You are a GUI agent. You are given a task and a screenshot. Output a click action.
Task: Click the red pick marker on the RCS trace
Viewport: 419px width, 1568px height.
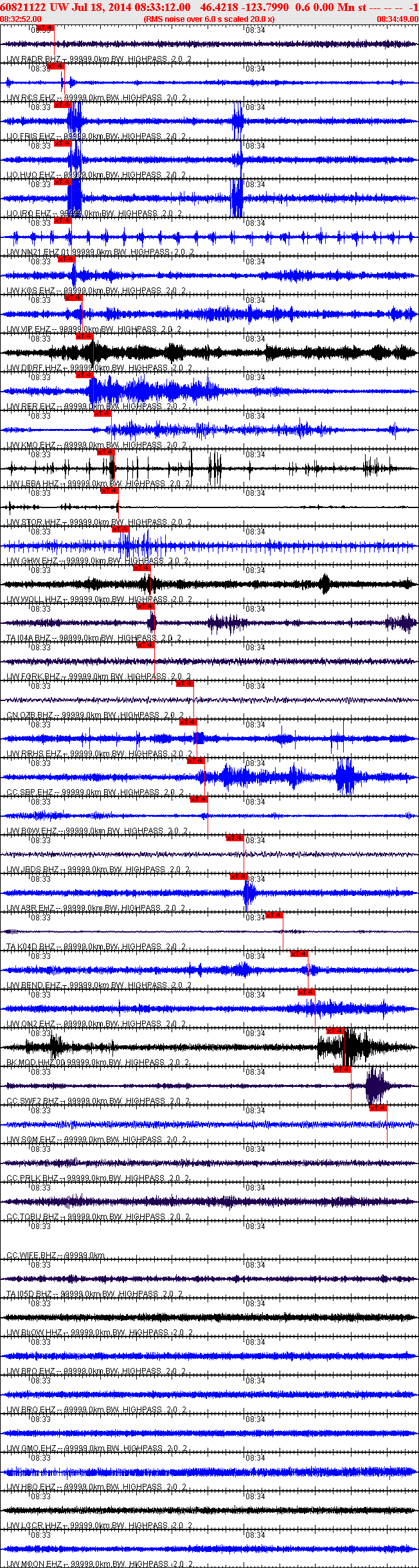tap(56, 66)
